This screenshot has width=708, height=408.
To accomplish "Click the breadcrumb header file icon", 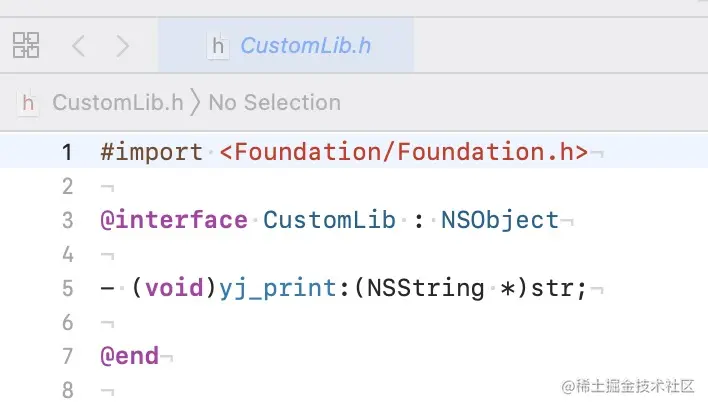I will tap(28, 102).
